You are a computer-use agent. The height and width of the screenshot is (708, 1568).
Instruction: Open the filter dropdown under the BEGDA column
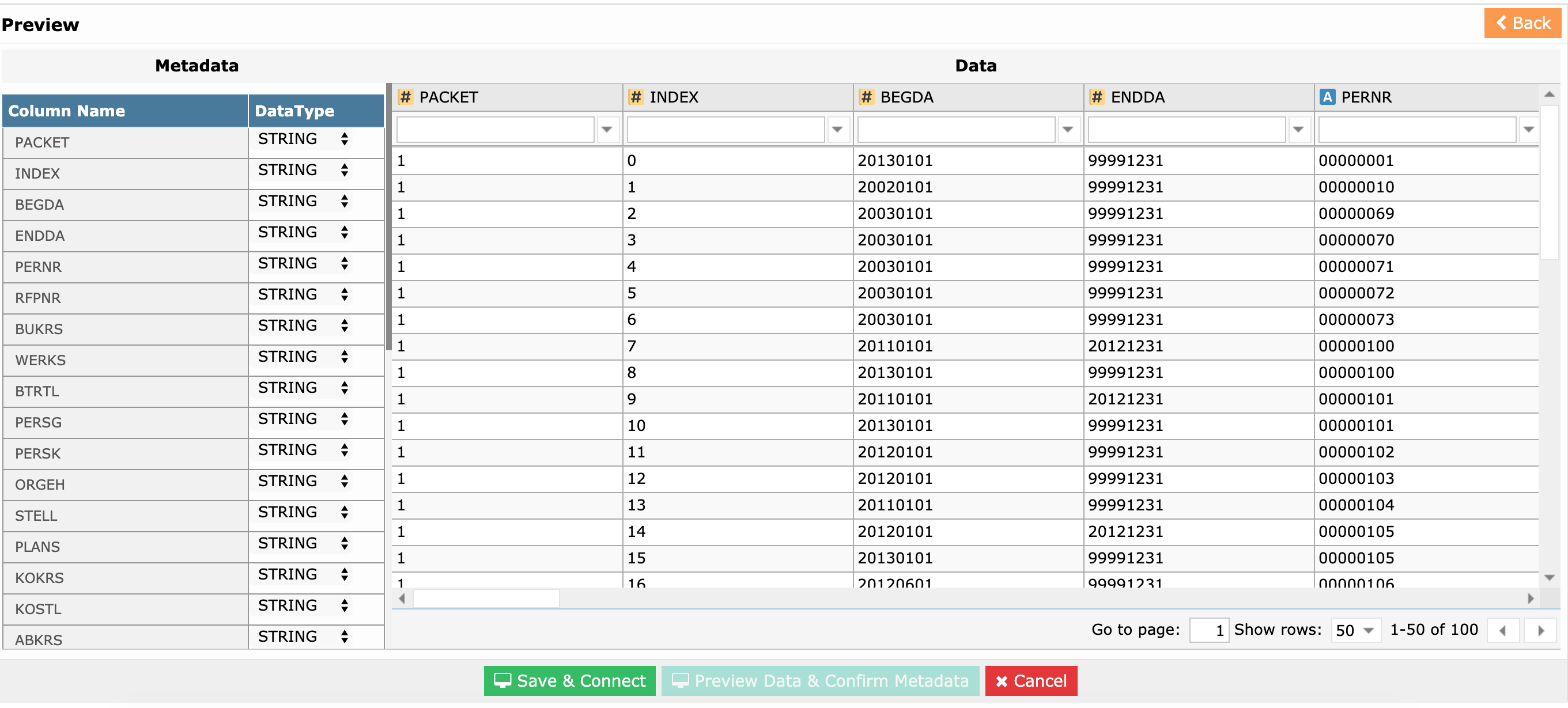pos(1068,129)
